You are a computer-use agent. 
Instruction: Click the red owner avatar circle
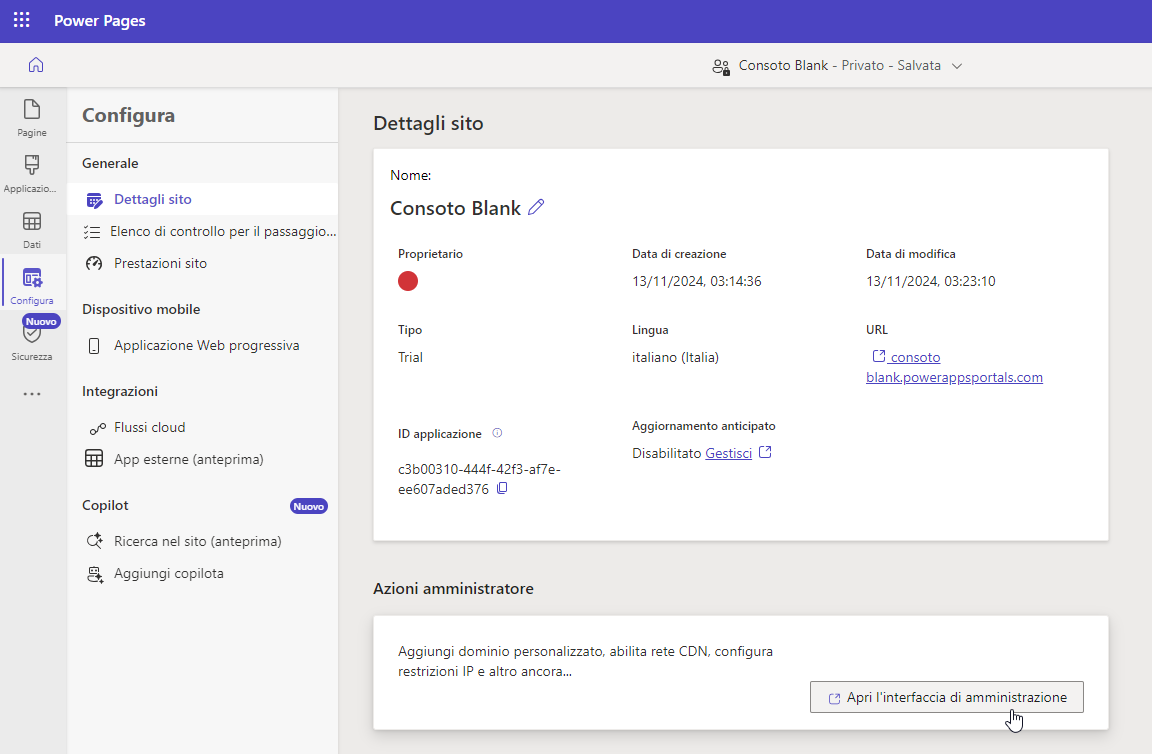coord(408,281)
